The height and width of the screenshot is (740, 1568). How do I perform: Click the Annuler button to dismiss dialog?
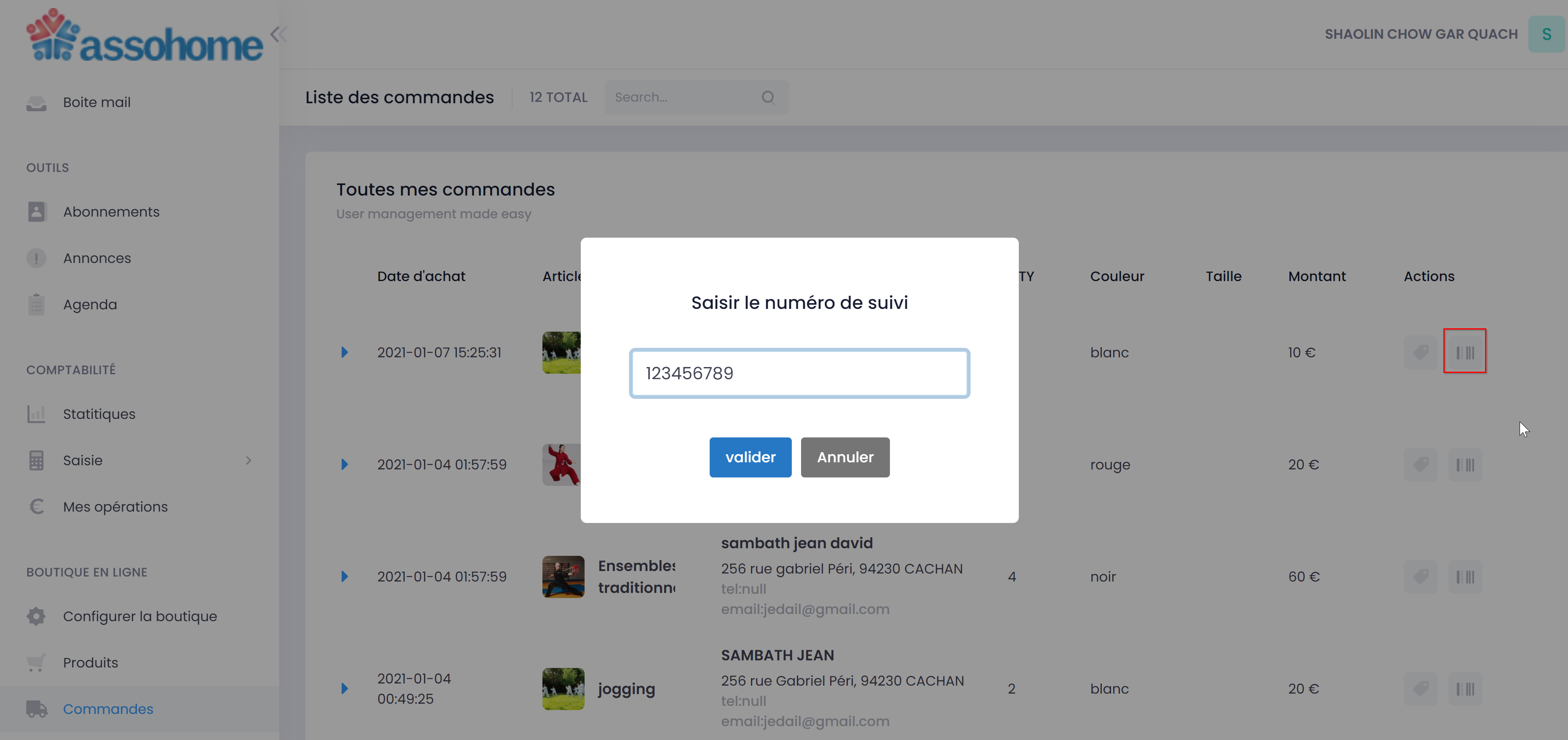click(845, 457)
